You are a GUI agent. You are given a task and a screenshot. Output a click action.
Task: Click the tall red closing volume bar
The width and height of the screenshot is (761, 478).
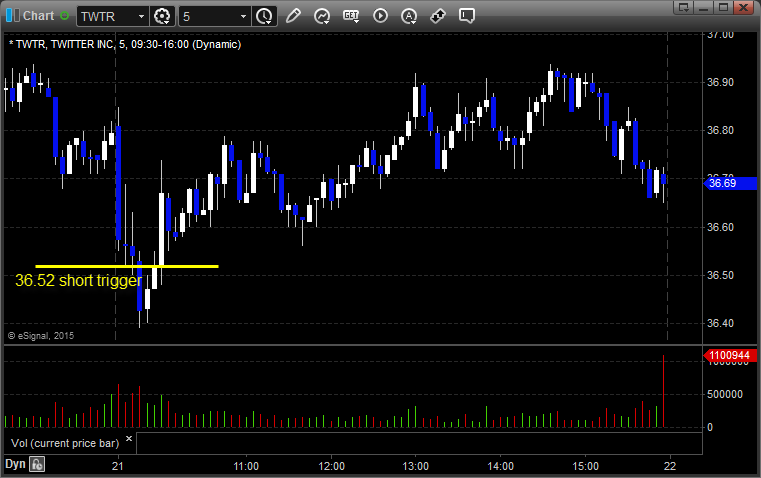pos(663,391)
